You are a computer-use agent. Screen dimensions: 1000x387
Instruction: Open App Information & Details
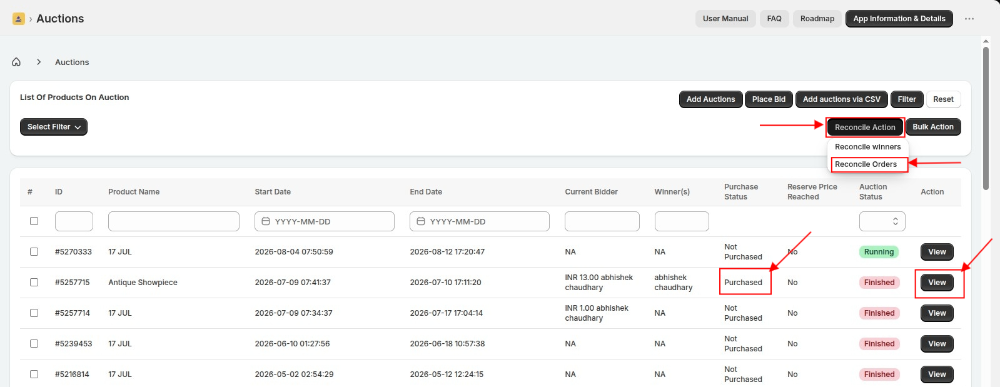coord(899,18)
